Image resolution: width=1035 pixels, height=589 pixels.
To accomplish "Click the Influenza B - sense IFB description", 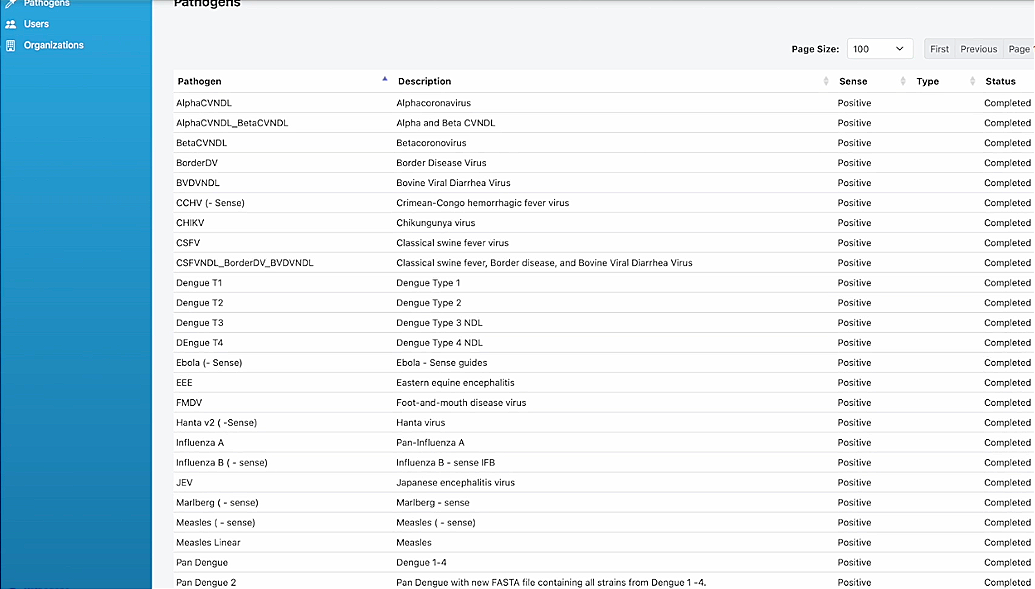I will (x=446, y=462).
